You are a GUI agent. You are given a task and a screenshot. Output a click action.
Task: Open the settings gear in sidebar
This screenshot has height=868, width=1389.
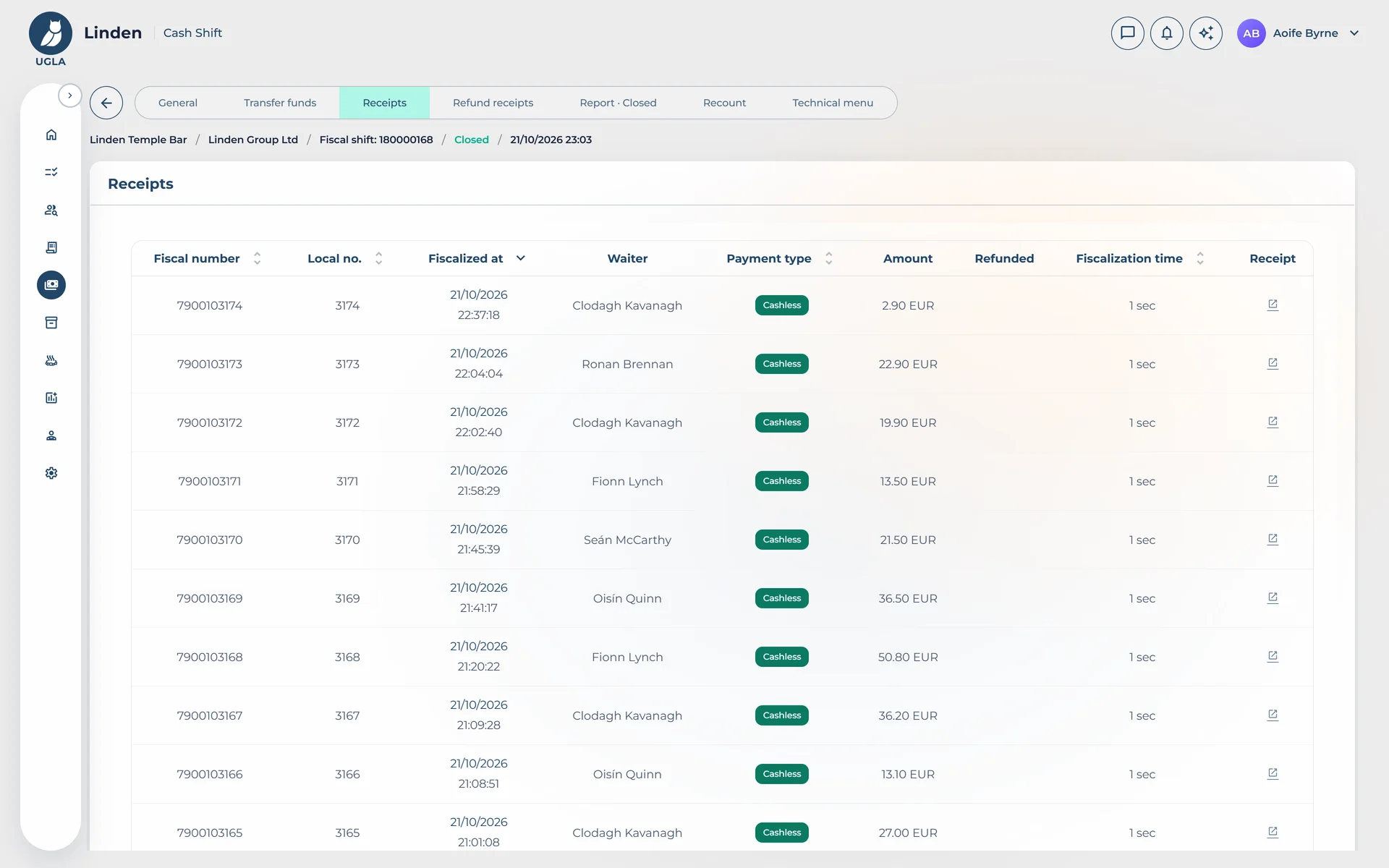pos(51,473)
